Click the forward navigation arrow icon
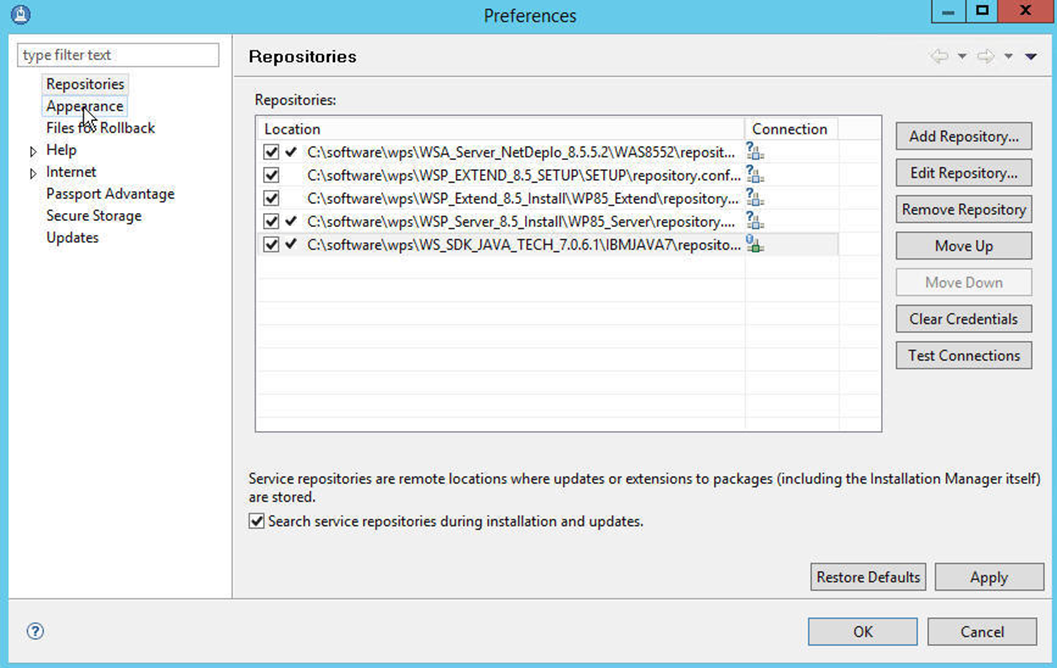The image size is (1057, 668). (x=986, y=57)
